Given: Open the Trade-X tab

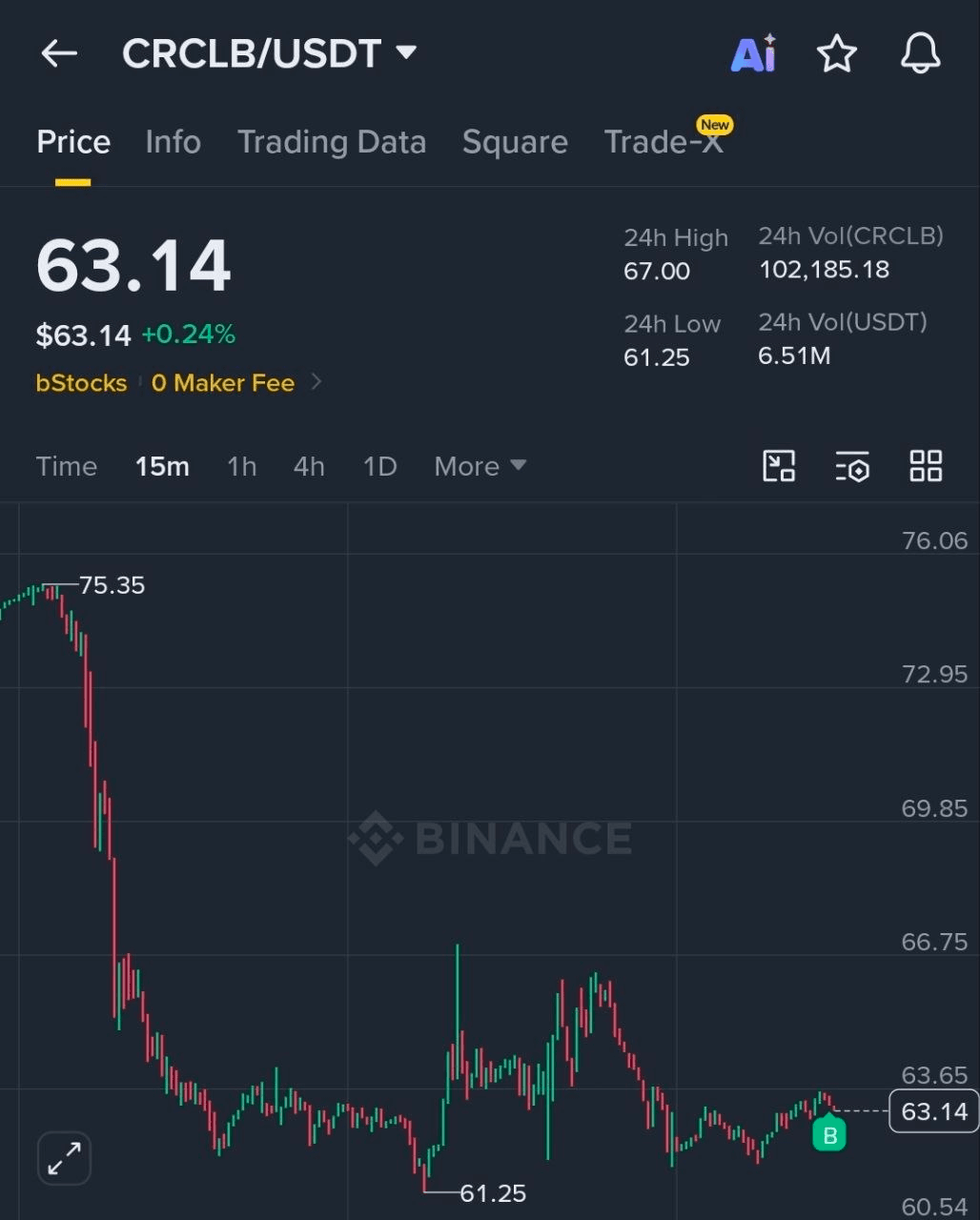Looking at the screenshot, I should coord(664,142).
